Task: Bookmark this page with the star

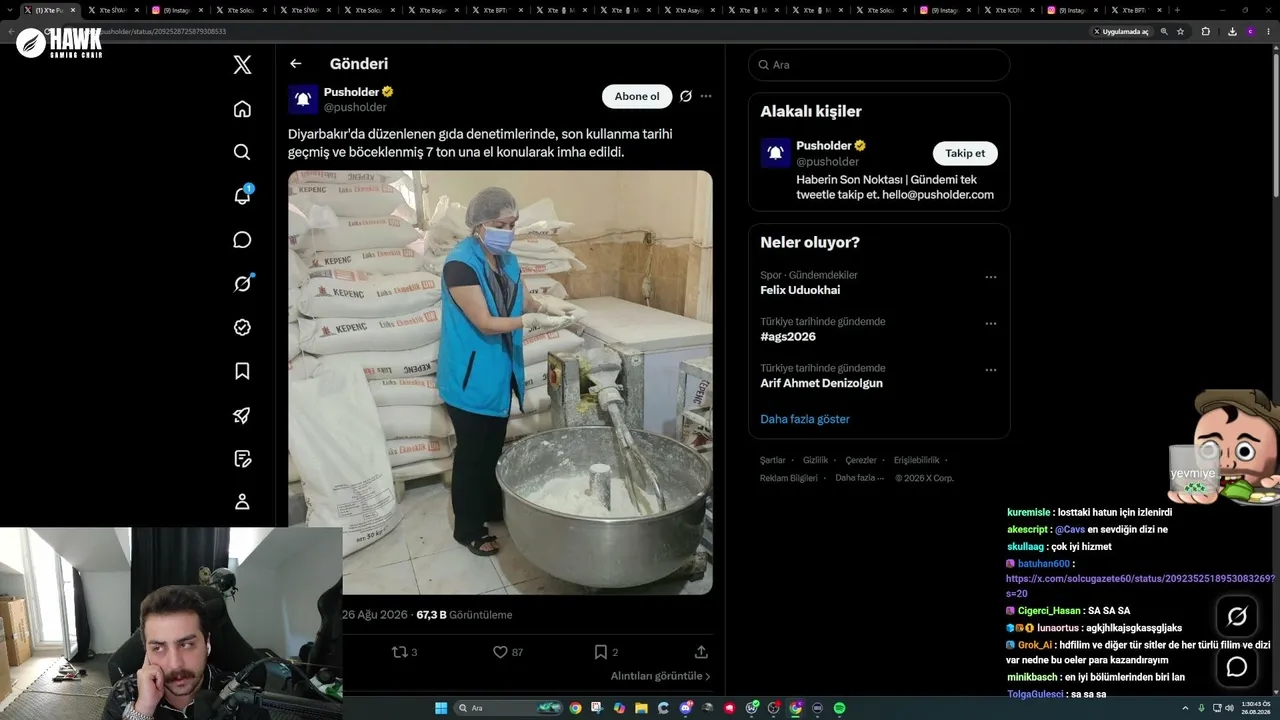Action: 1180,31
